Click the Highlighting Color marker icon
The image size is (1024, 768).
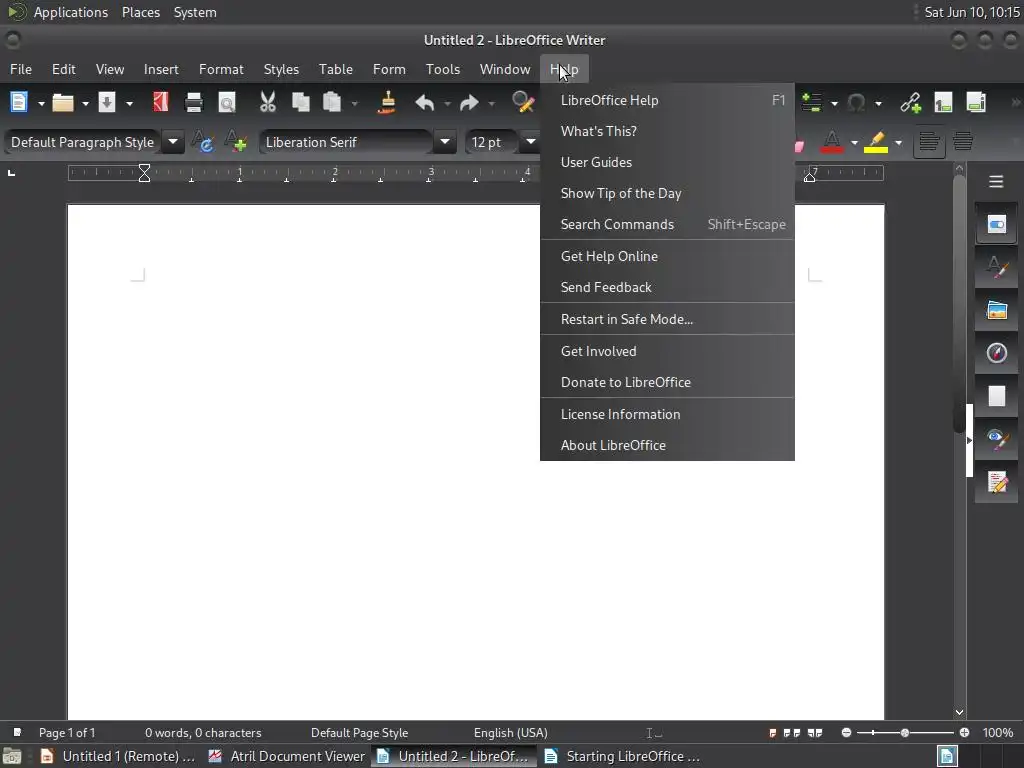pos(876,142)
